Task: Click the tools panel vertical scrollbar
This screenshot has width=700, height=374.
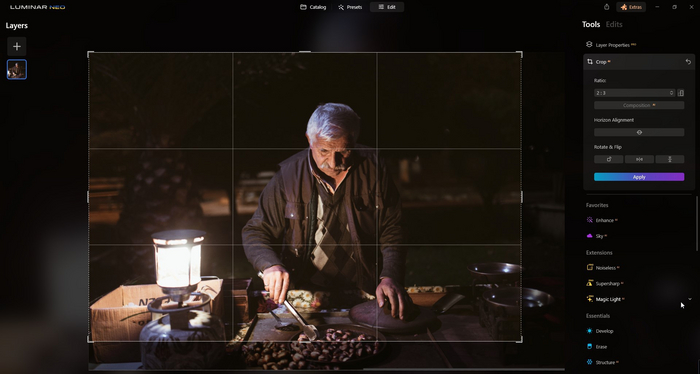Action: [696, 223]
